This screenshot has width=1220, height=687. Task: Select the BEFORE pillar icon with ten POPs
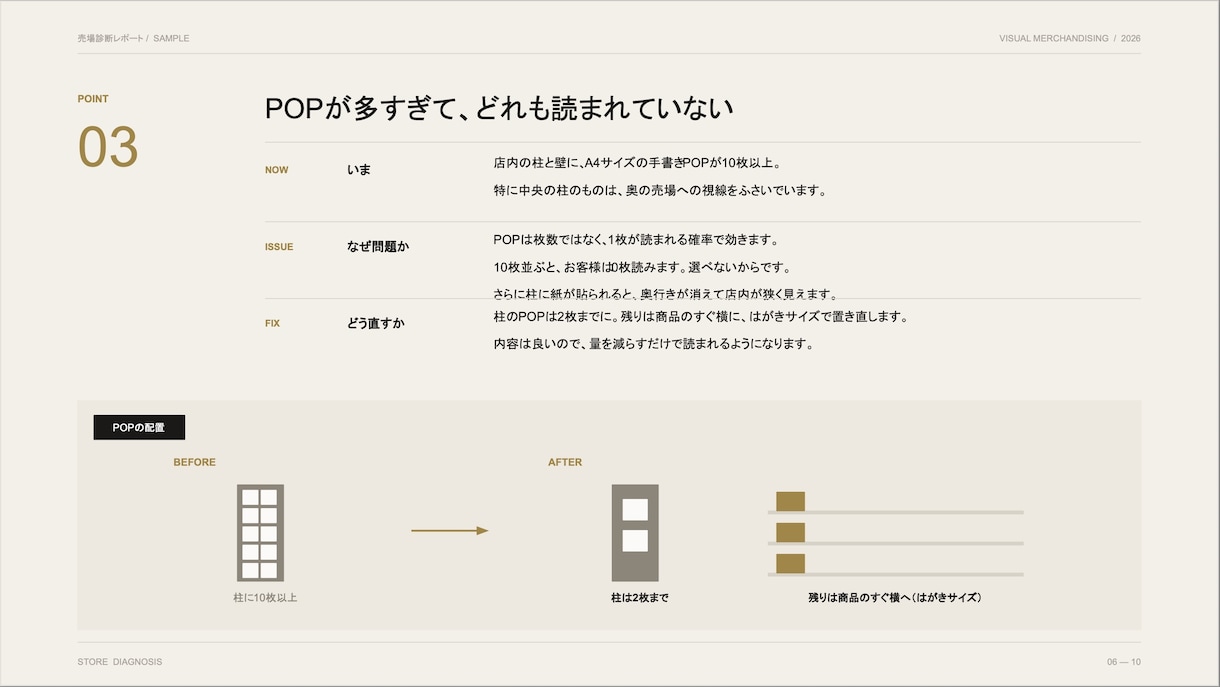[x=260, y=533]
